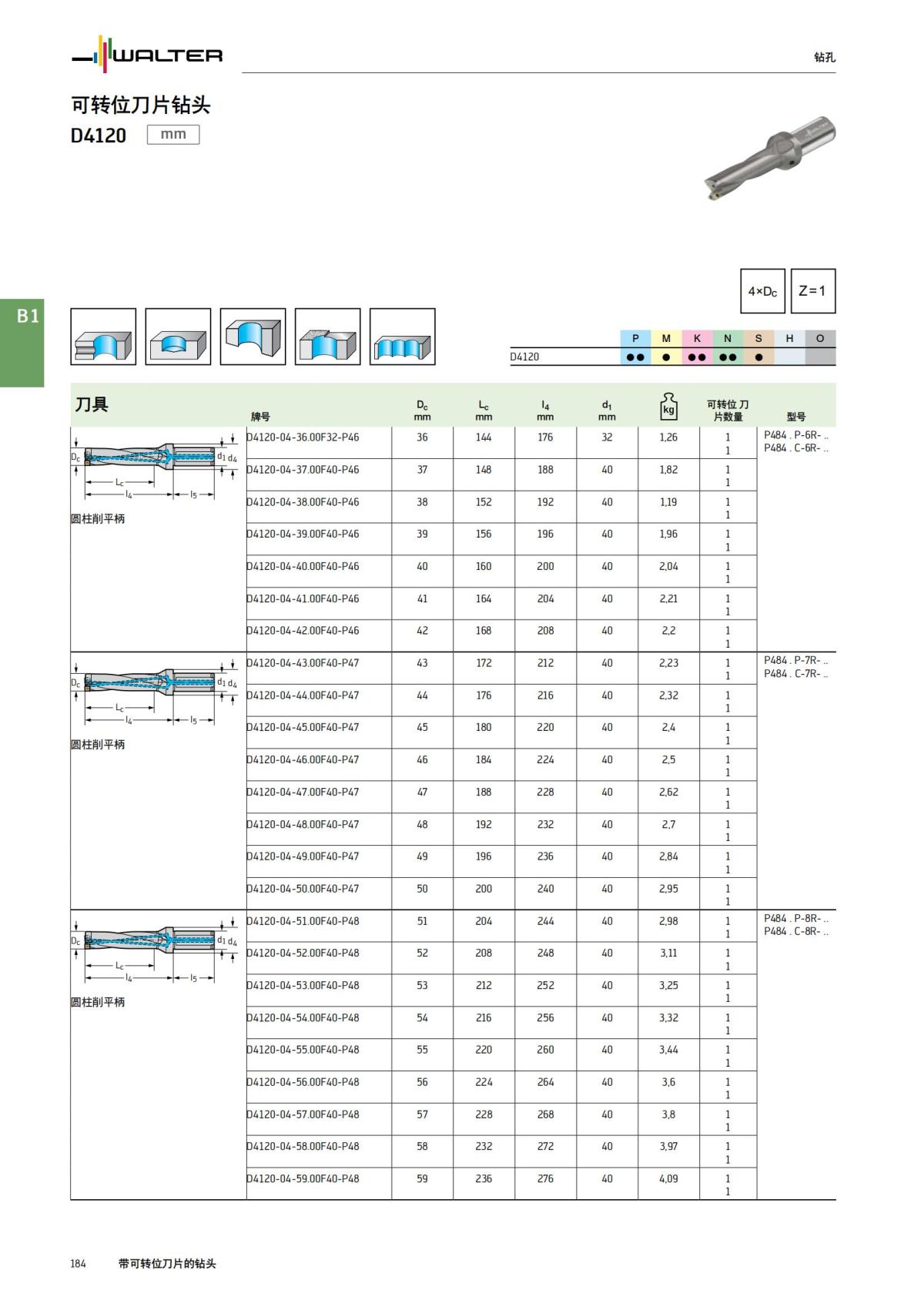This screenshot has height=1307, width=924.
Task: Click the d1 mm column header
Action: 607,411
